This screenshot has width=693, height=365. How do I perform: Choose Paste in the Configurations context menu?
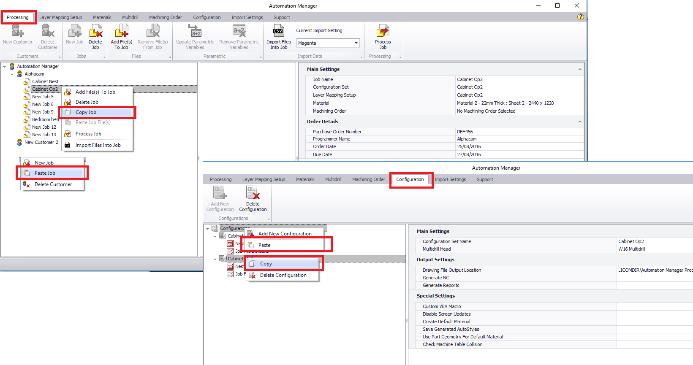tap(286, 244)
